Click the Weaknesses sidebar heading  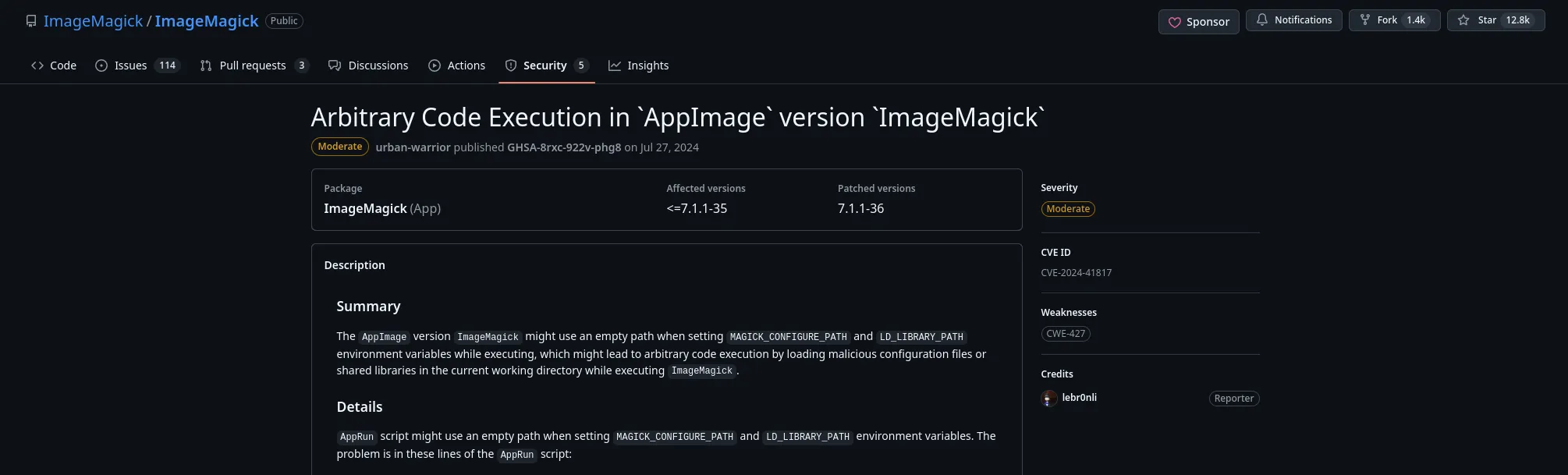1068,313
